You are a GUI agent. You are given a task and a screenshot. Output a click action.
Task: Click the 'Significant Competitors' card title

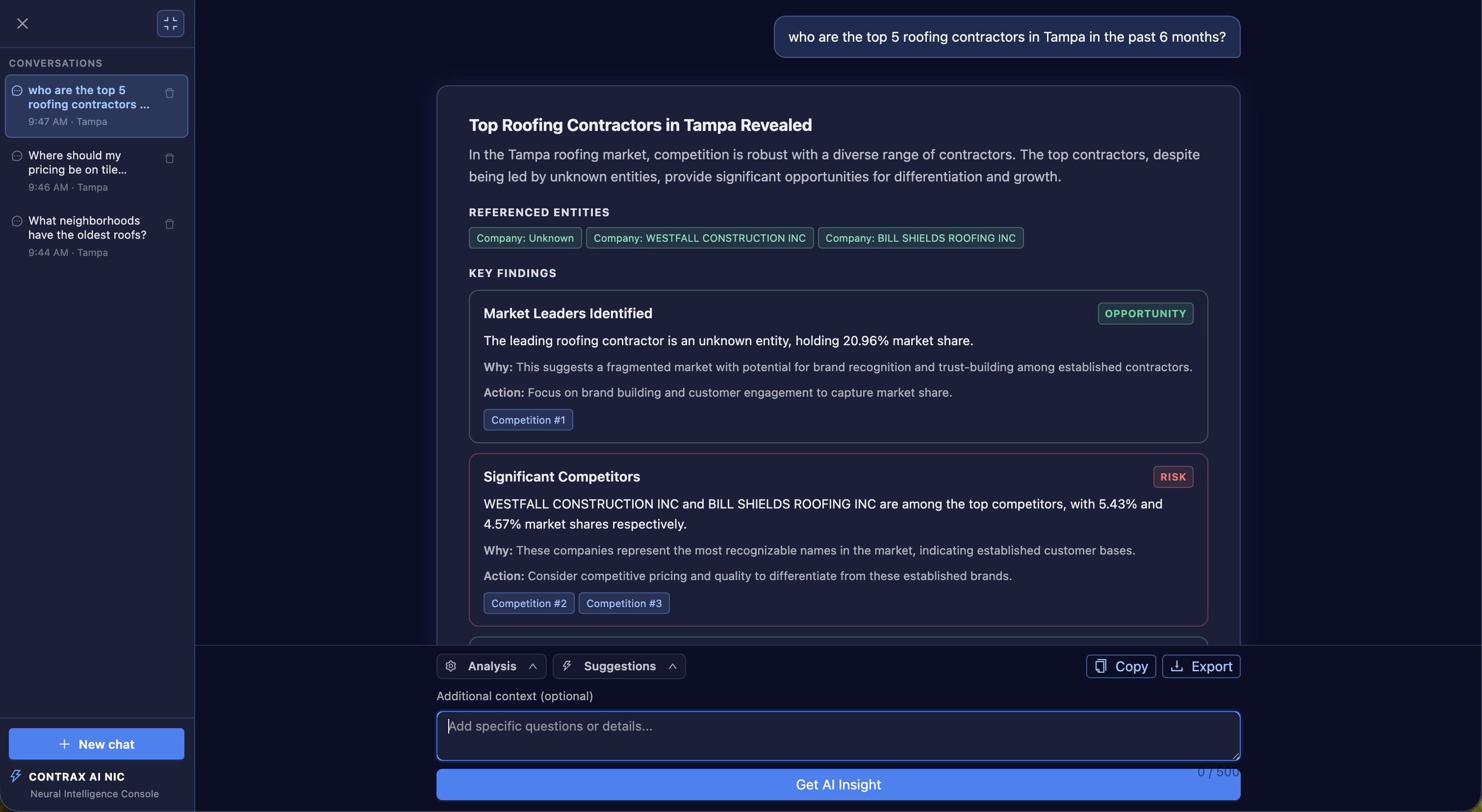tap(562, 477)
